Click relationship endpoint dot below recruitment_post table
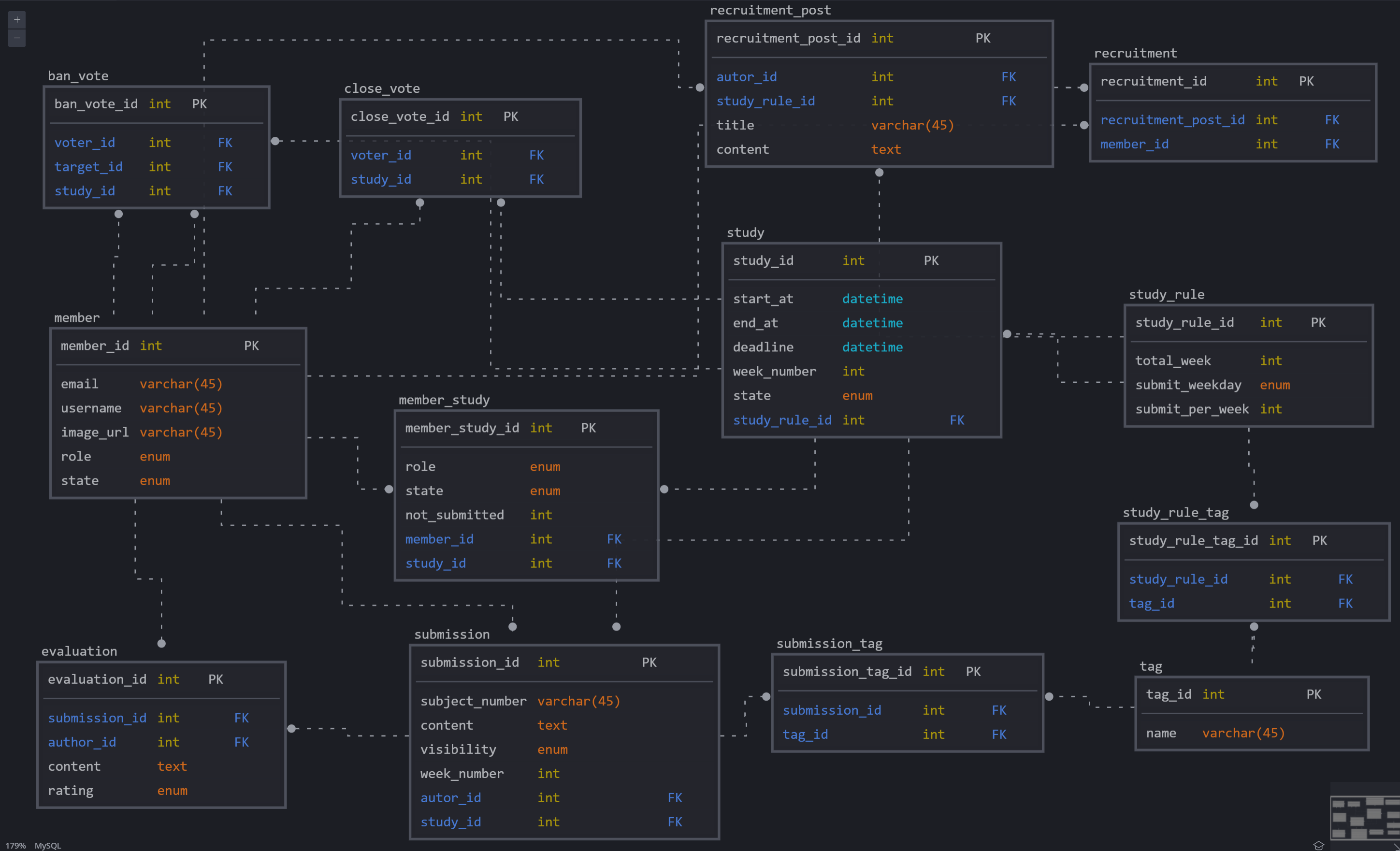 [x=879, y=173]
